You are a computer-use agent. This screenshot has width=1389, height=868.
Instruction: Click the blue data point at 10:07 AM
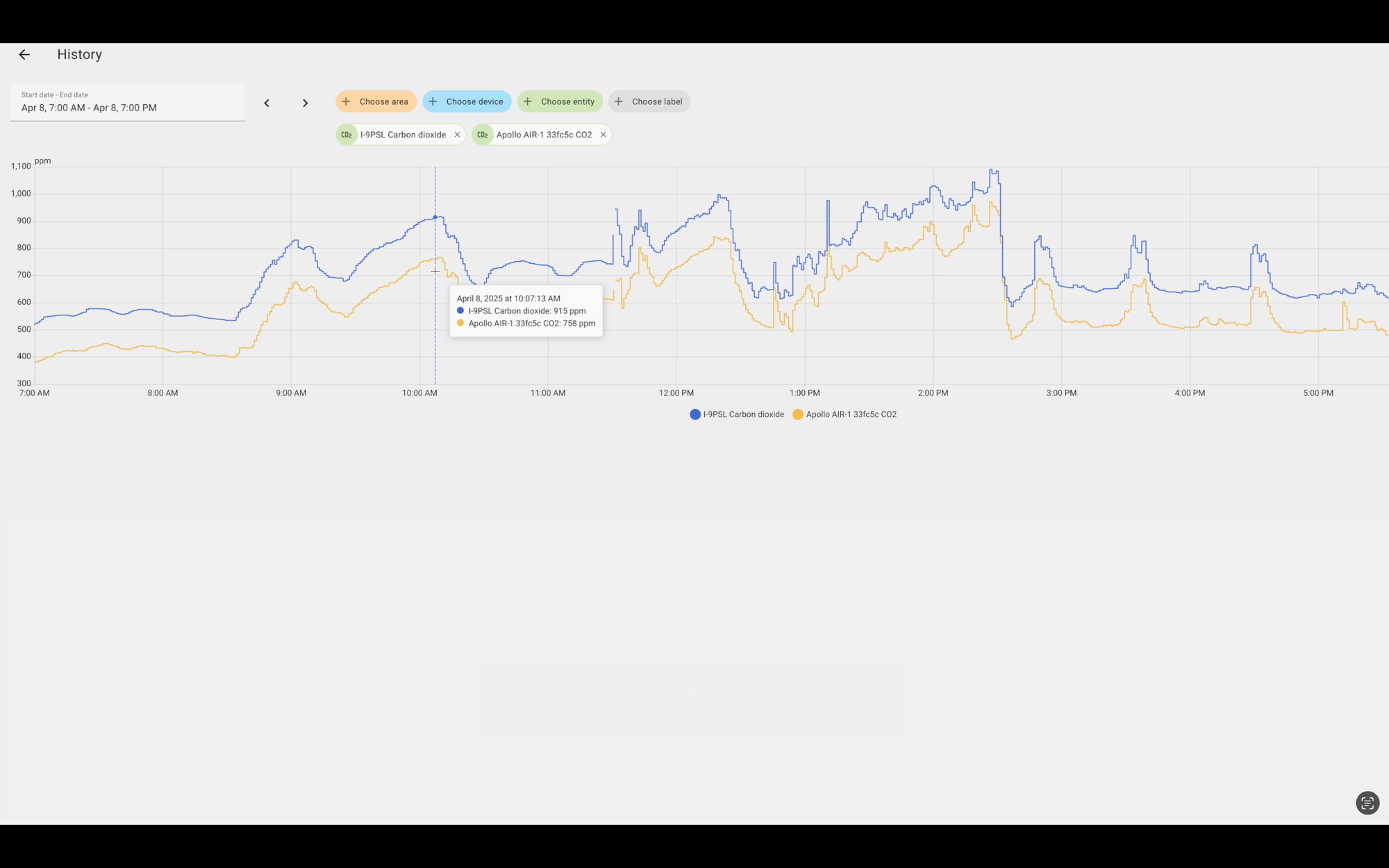coord(435,217)
